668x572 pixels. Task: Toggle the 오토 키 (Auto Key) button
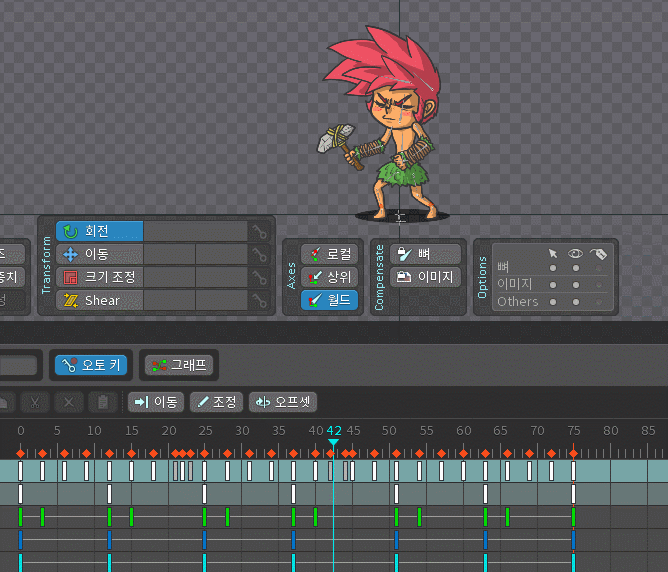[x=91, y=365]
